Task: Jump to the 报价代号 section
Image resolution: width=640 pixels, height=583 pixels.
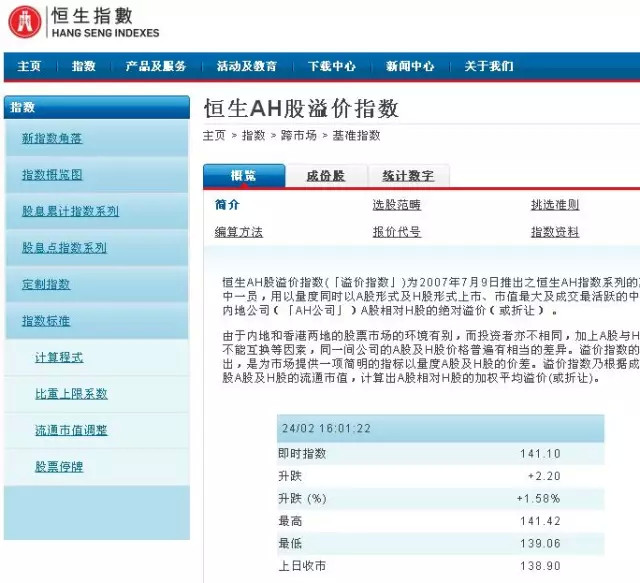Action: [x=396, y=232]
